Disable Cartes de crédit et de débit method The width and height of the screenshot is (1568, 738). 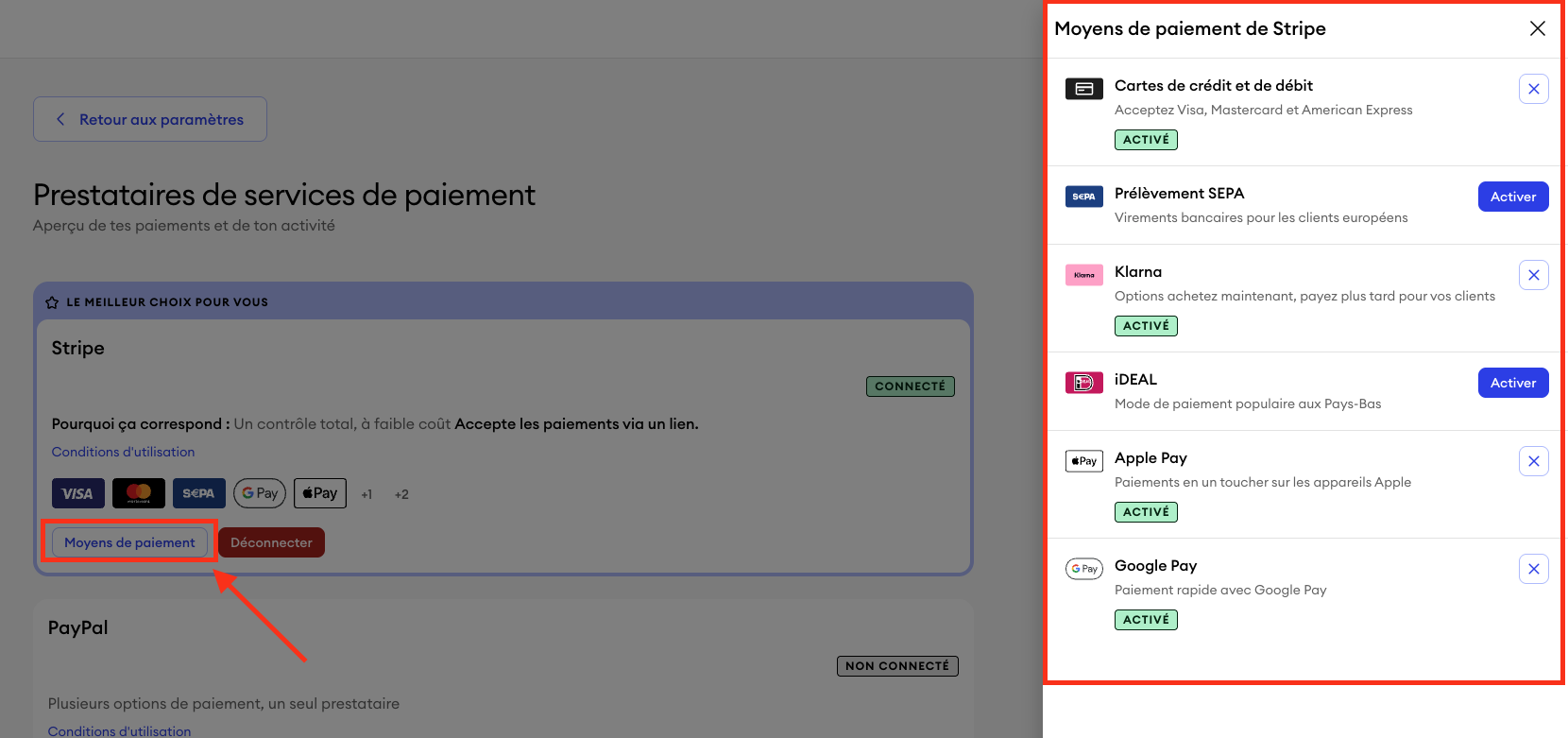pos(1534,89)
